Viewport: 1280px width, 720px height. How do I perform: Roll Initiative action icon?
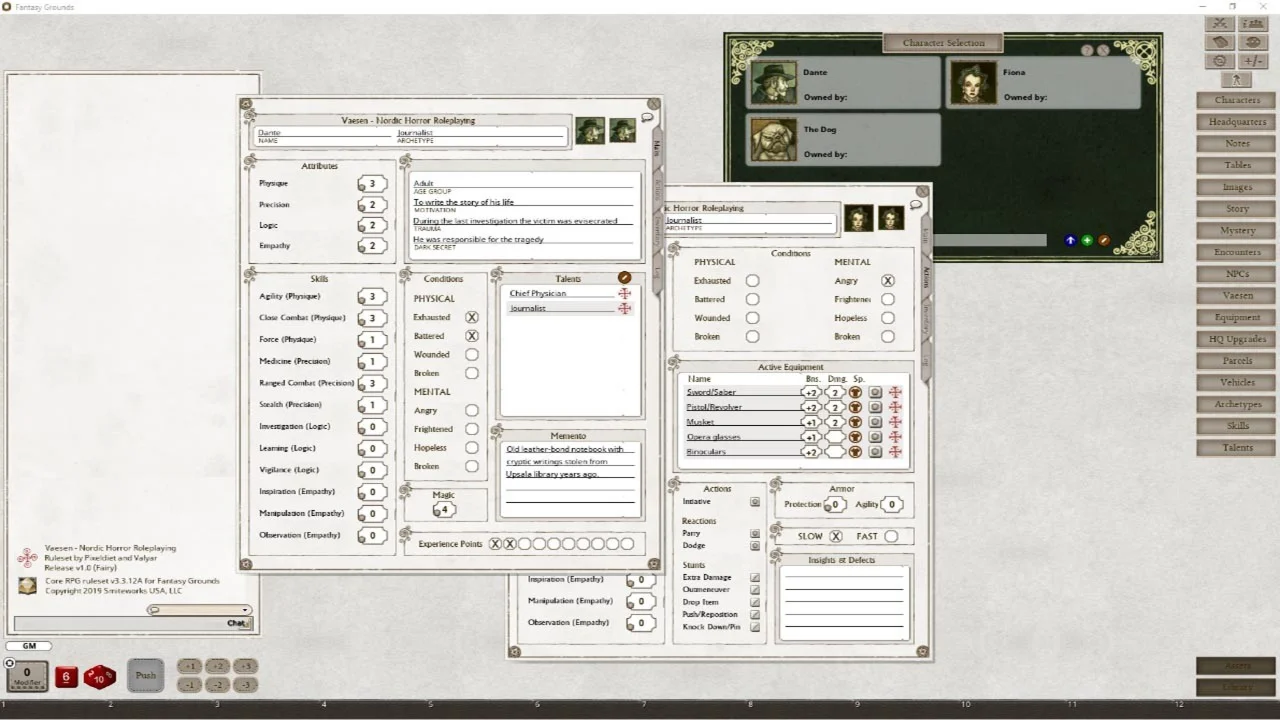coord(755,502)
